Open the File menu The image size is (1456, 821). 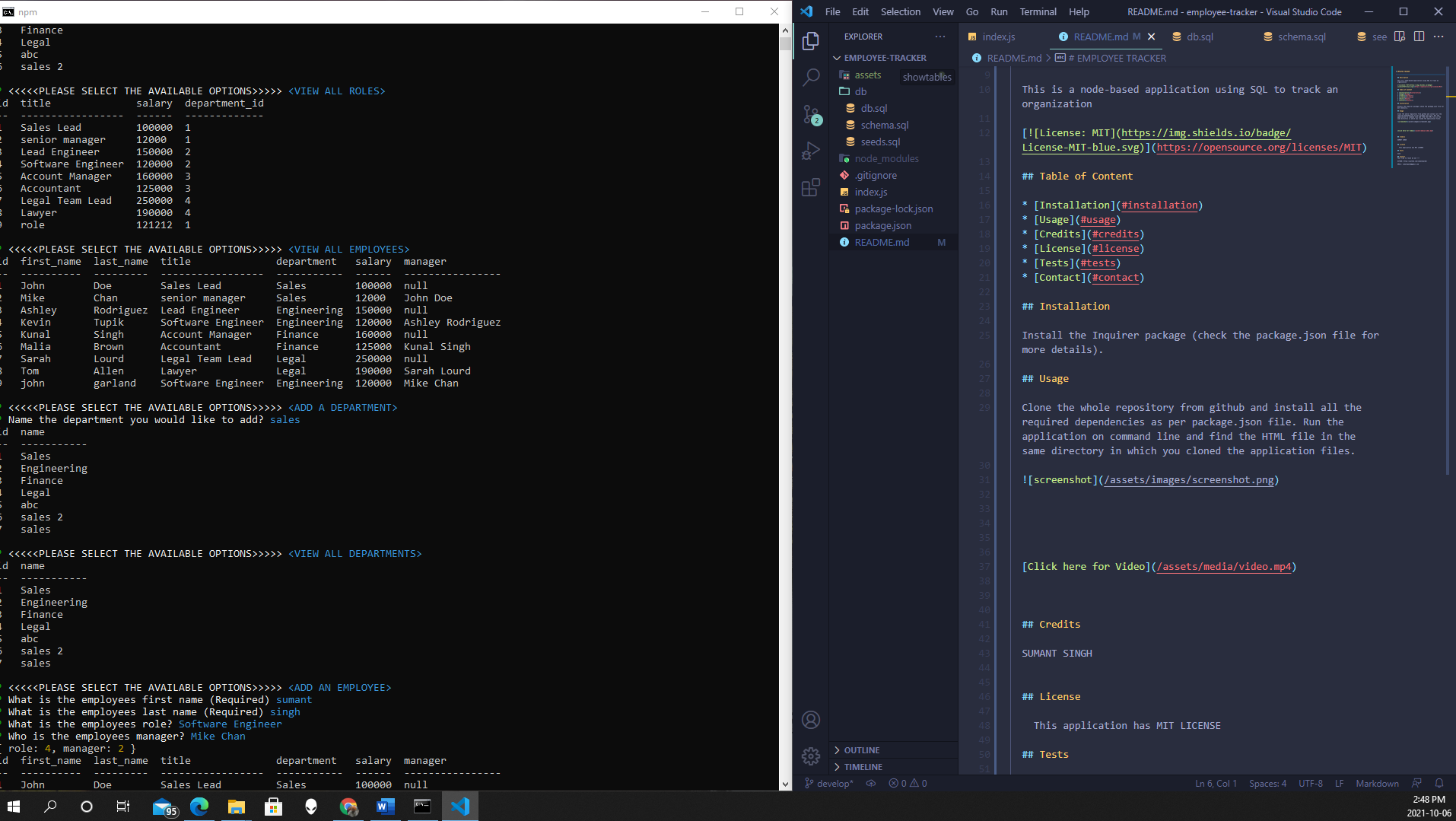[x=832, y=11]
